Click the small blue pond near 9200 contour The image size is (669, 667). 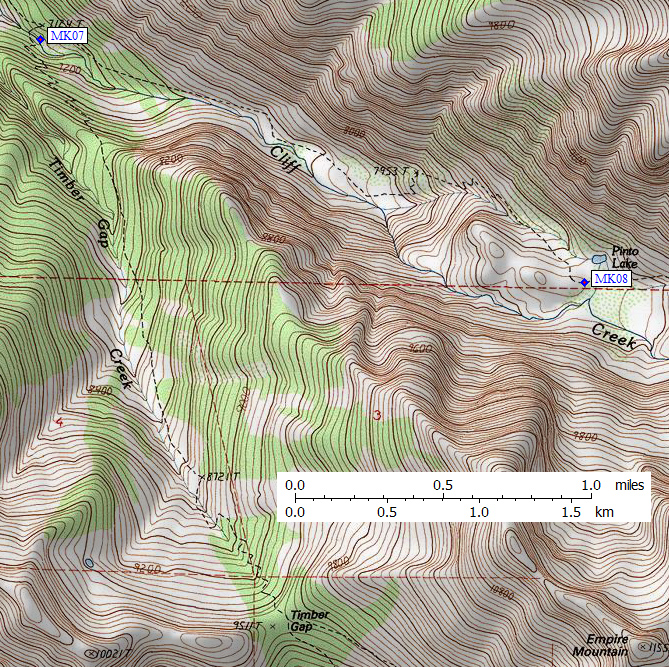(x=90, y=563)
